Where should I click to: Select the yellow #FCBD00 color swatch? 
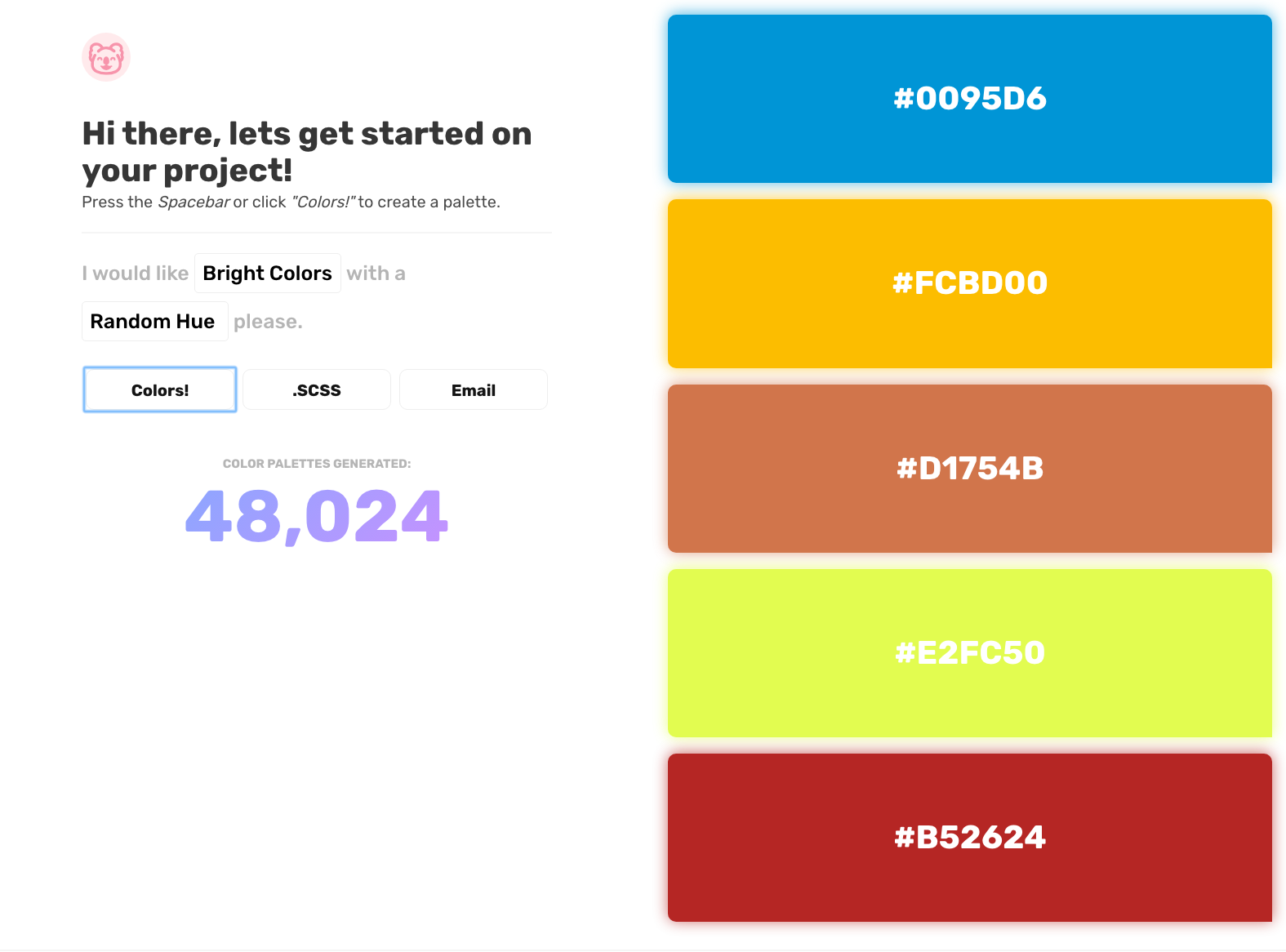pos(970,283)
